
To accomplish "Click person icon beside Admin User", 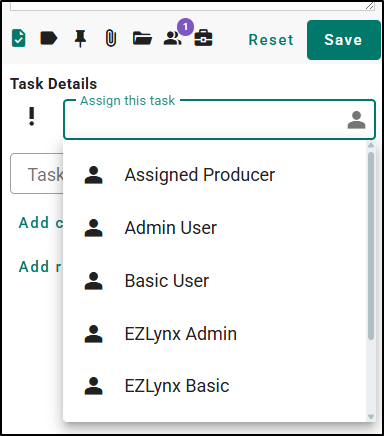I will click(x=94, y=228).
